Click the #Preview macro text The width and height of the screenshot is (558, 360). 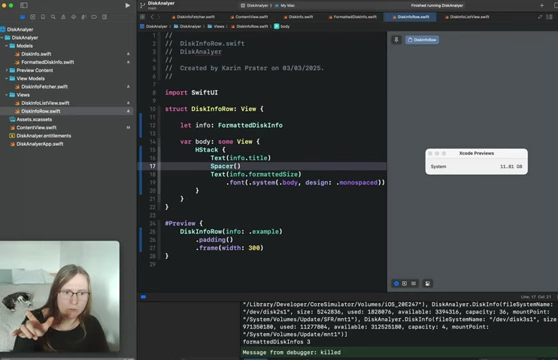pos(180,223)
